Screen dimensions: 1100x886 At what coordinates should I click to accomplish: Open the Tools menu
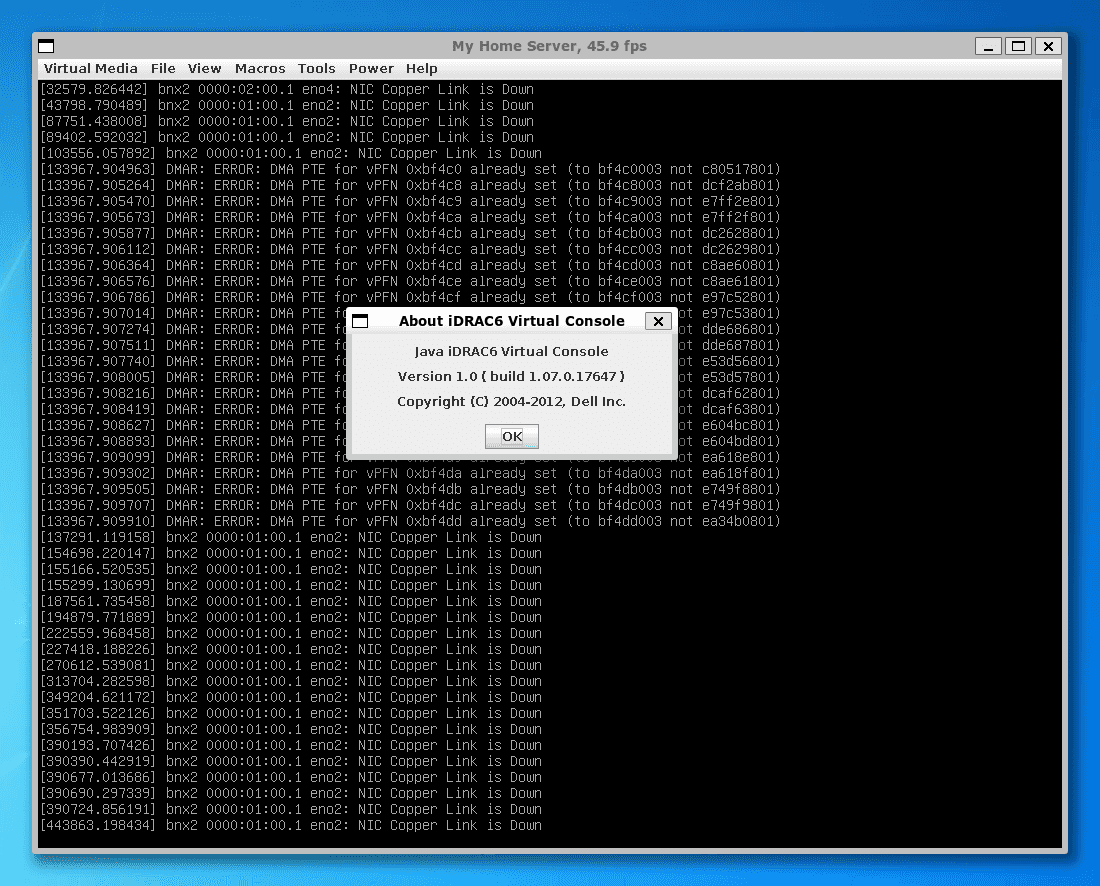pyautogui.click(x=316, y=68)
